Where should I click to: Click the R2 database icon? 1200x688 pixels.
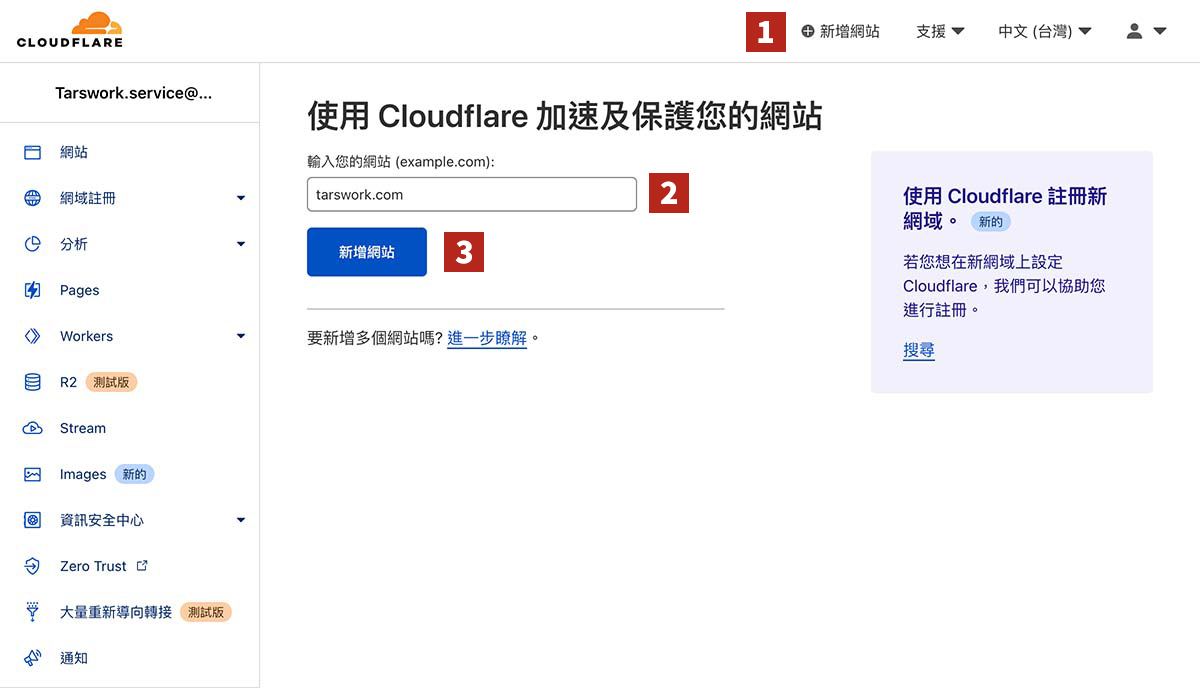(x=32, y=382)
